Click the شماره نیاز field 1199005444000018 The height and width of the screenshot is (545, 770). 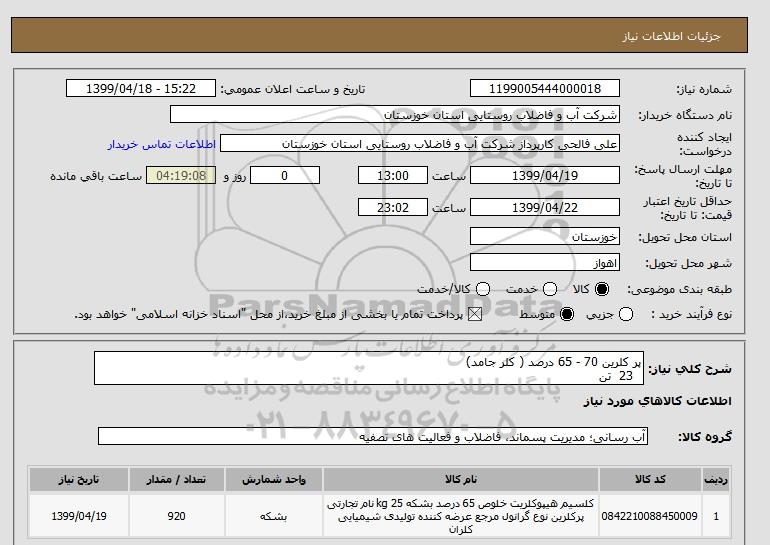(x=545, y=88)
